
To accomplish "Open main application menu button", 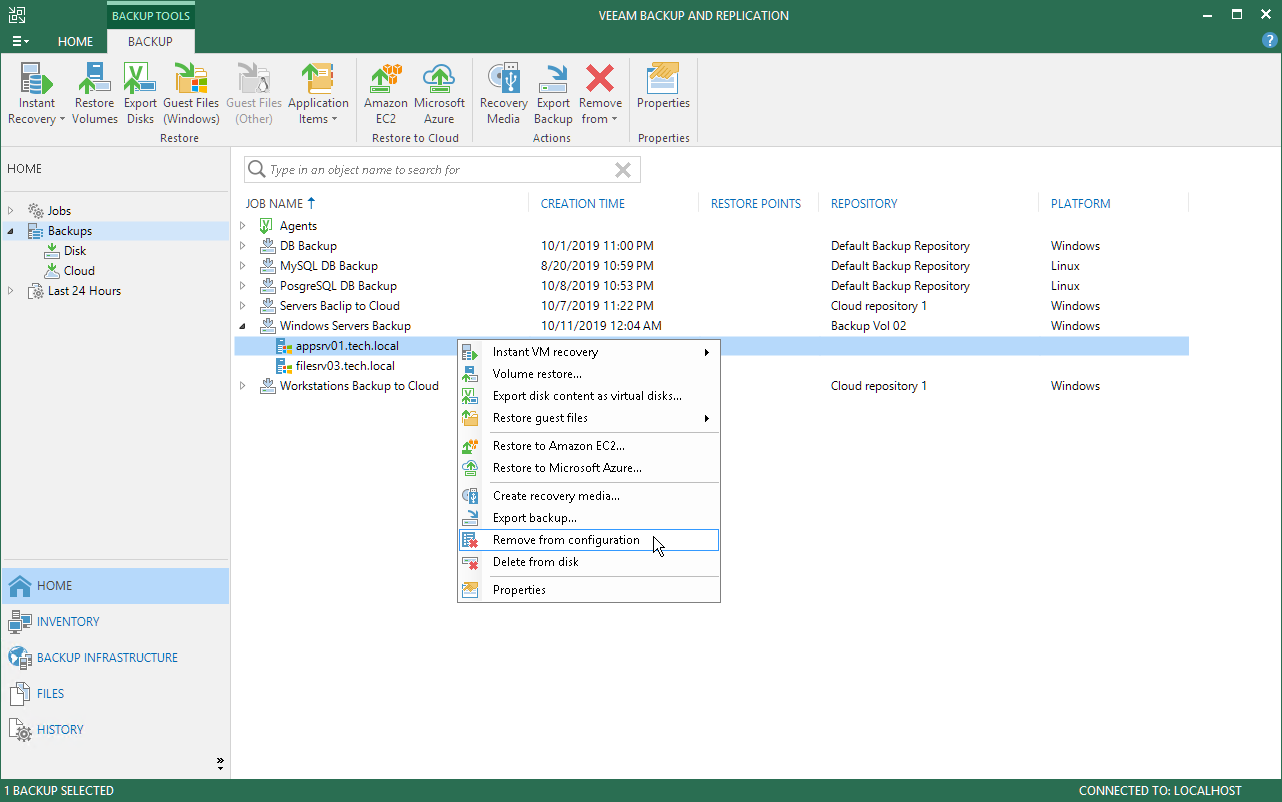I will click(20, 41).
